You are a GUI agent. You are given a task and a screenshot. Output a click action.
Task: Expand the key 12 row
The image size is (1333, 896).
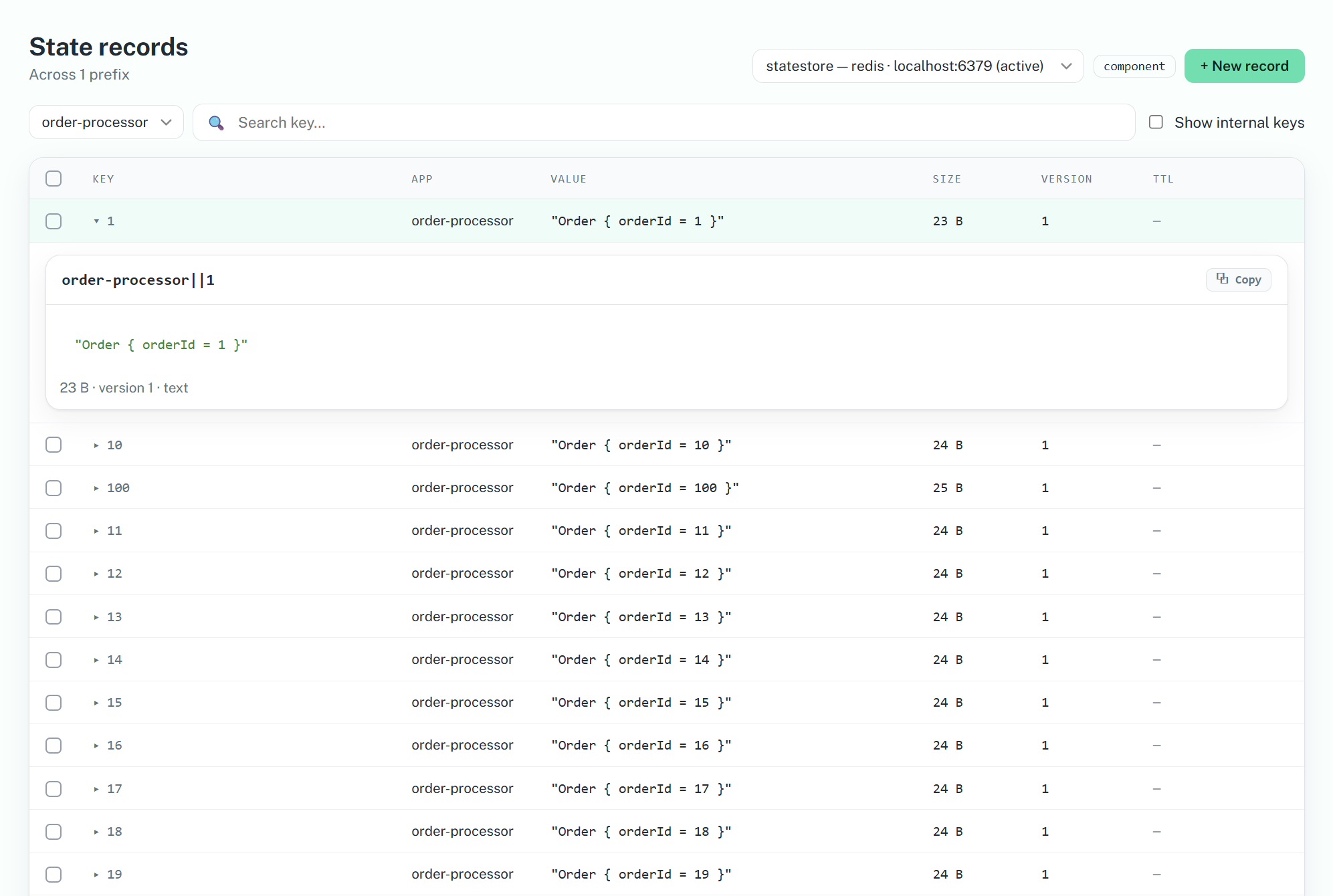pos(96,574)
